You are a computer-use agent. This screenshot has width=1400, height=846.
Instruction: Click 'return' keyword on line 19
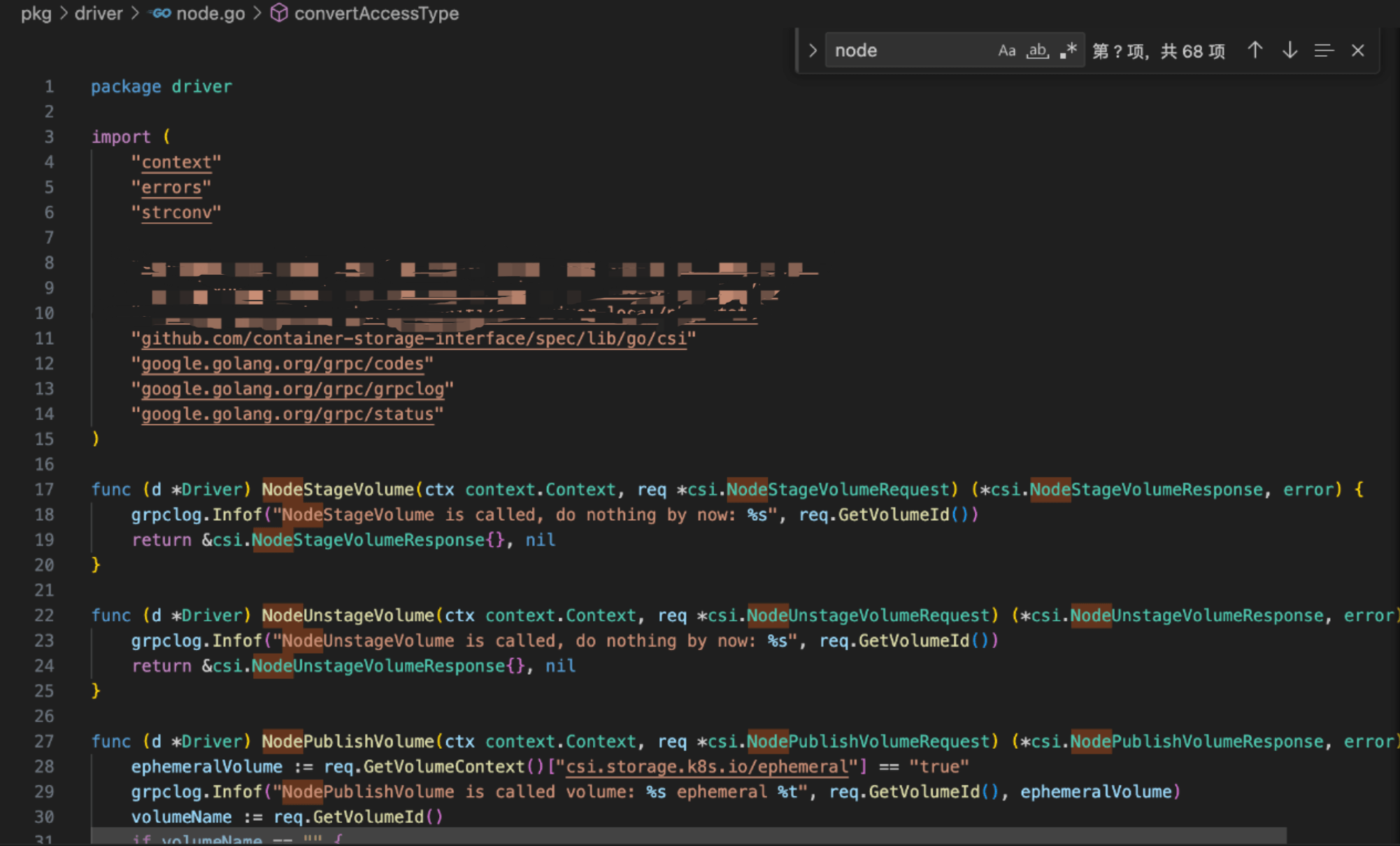(x=162, y=540)
